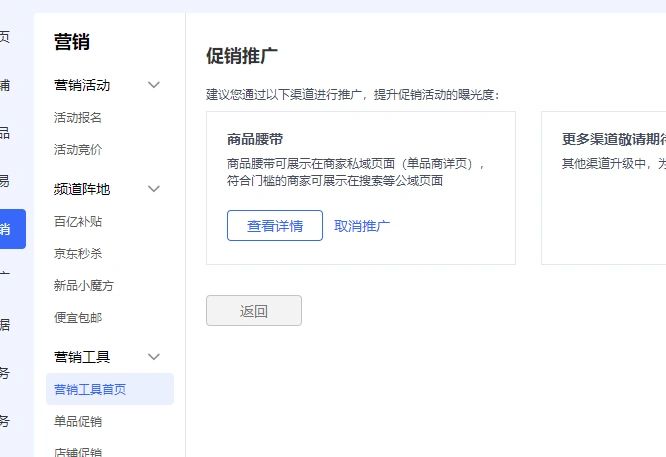Open 店铺促销 menu item

[78, 451]
